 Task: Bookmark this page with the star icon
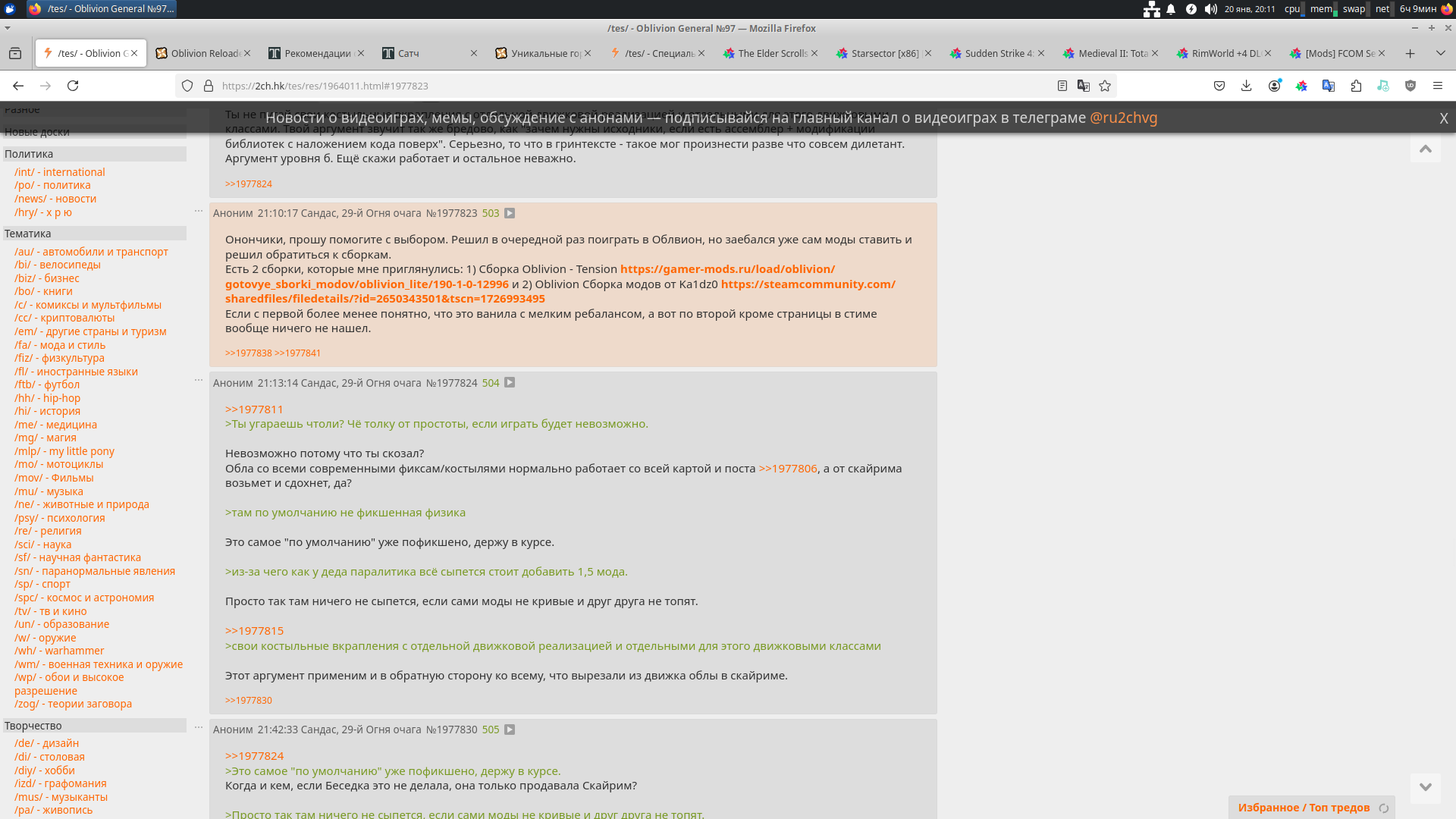(x=1105, y=86)
